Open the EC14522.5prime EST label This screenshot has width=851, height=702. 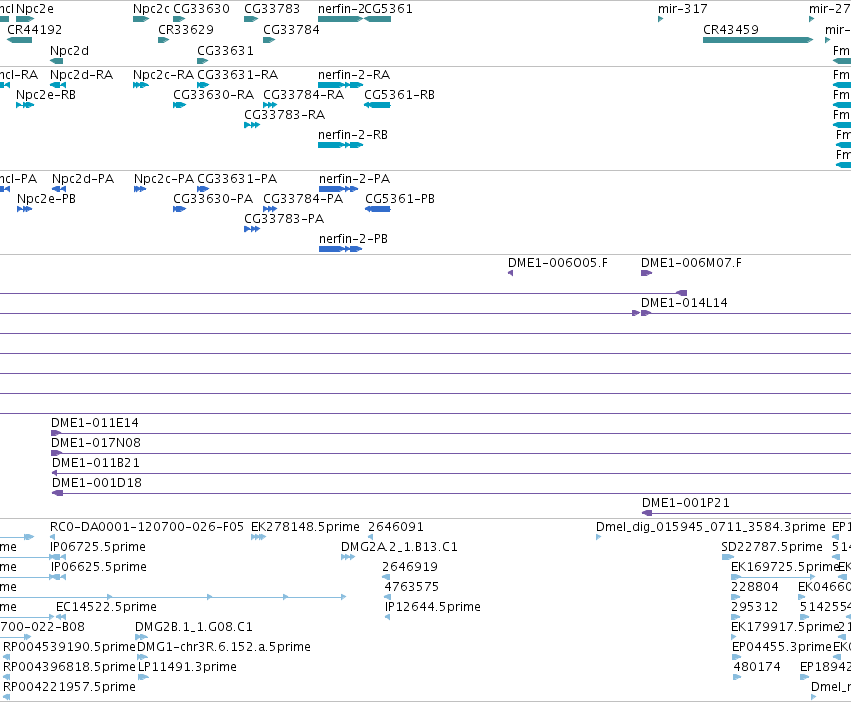106,607
